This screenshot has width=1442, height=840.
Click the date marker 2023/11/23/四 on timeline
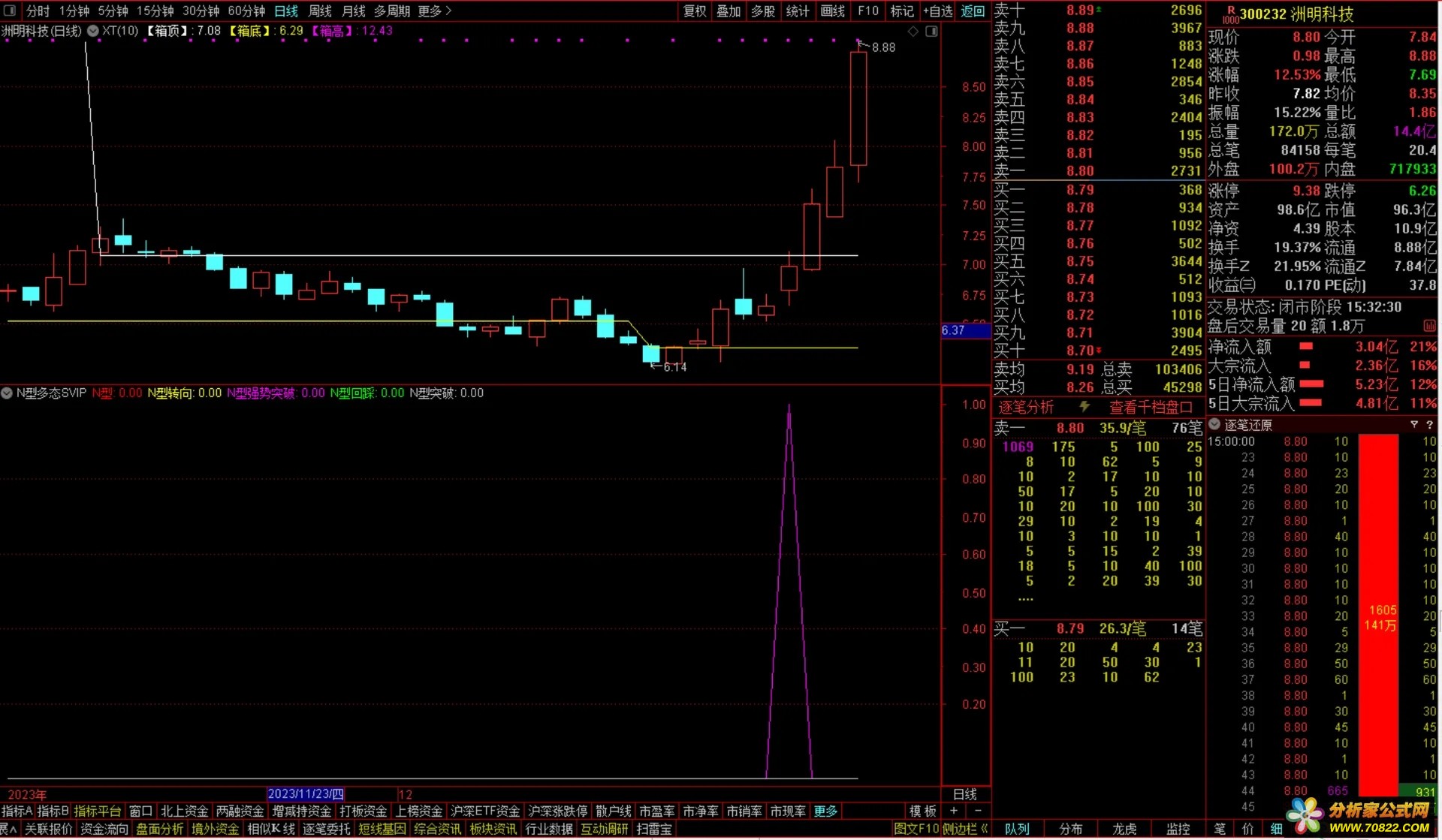(x=306, y=793)
